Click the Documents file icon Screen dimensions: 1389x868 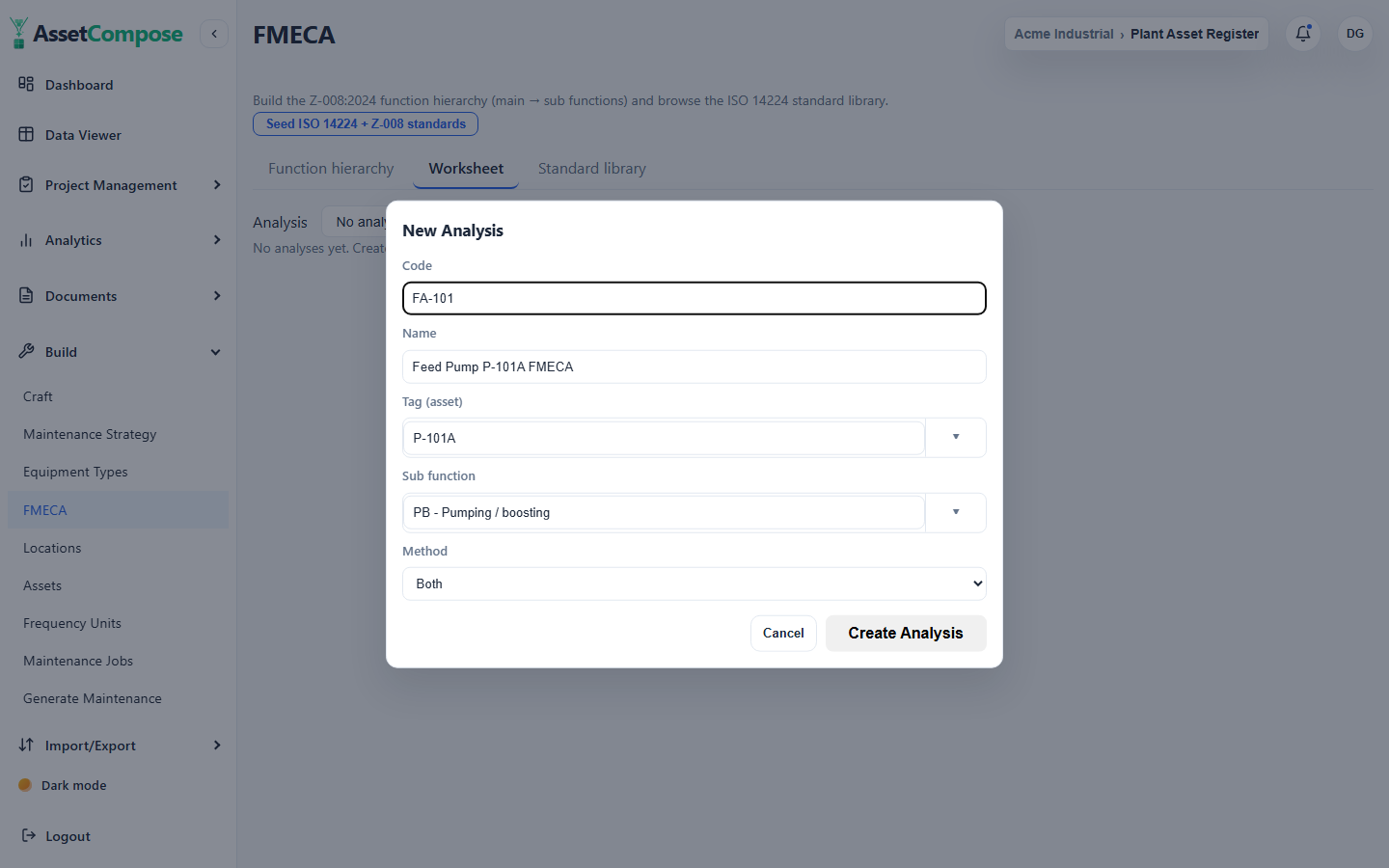(26, 295)
